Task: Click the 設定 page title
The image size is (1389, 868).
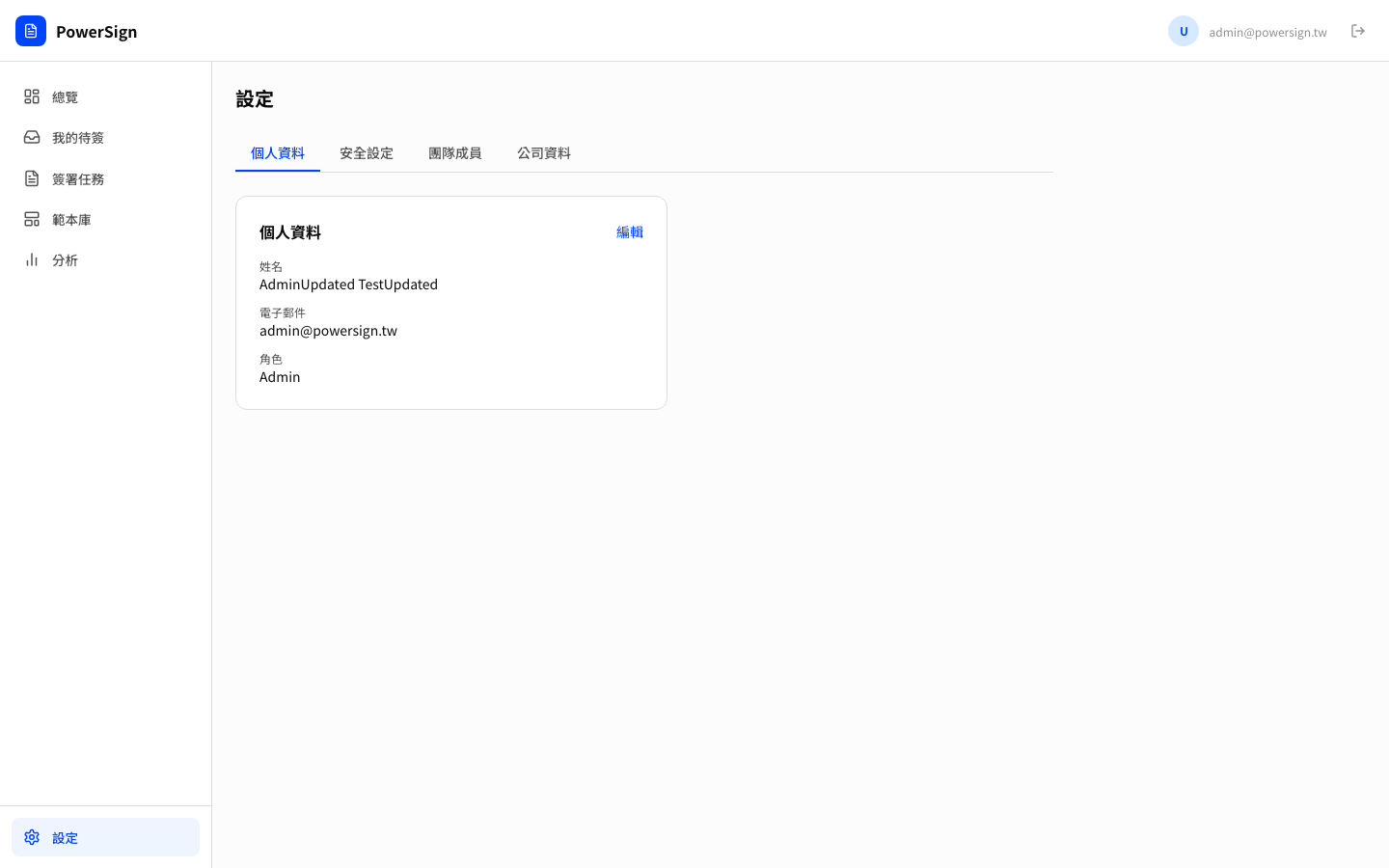Action: tap(254, 98)
